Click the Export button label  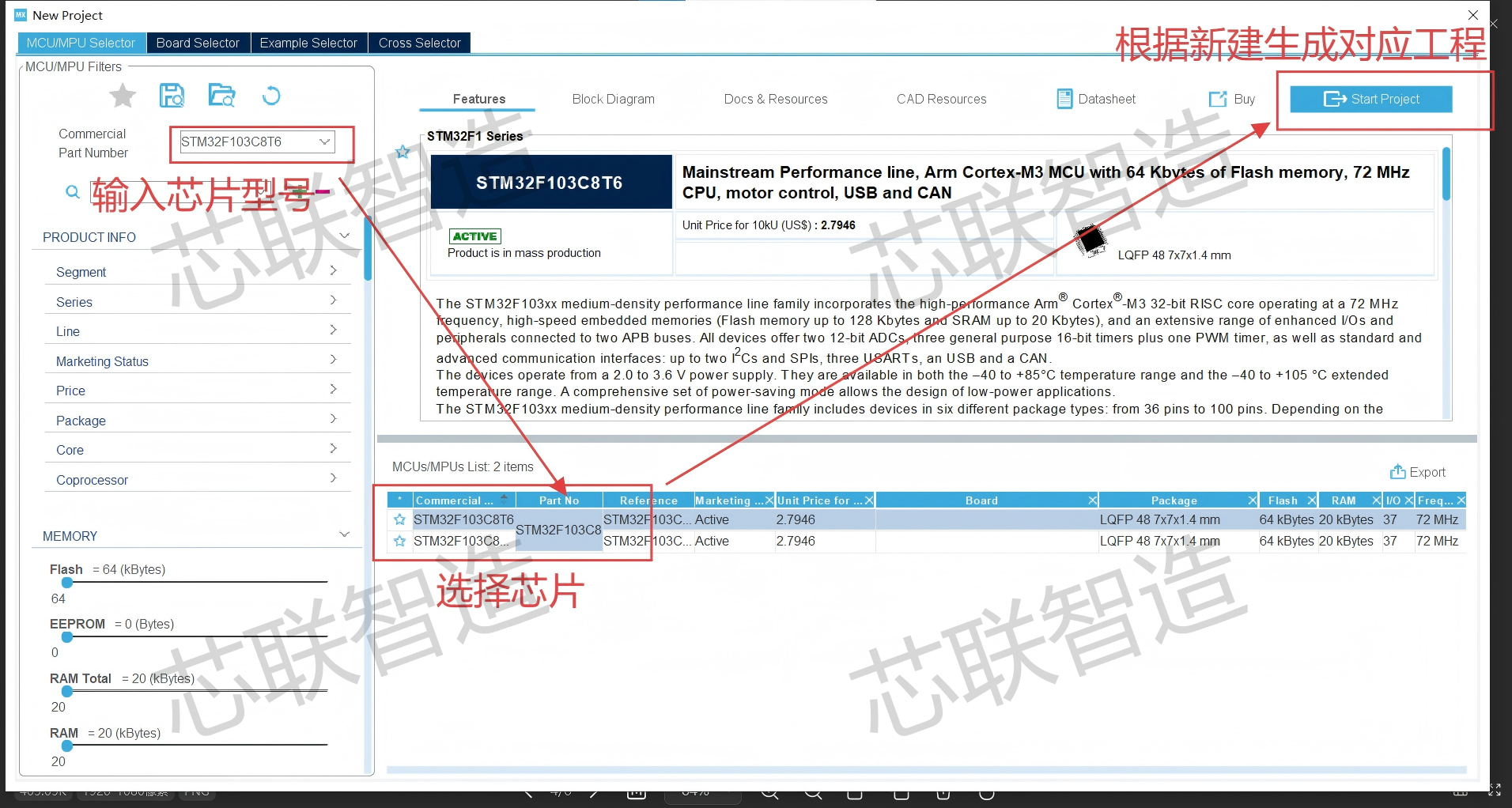coord(1427,472)
